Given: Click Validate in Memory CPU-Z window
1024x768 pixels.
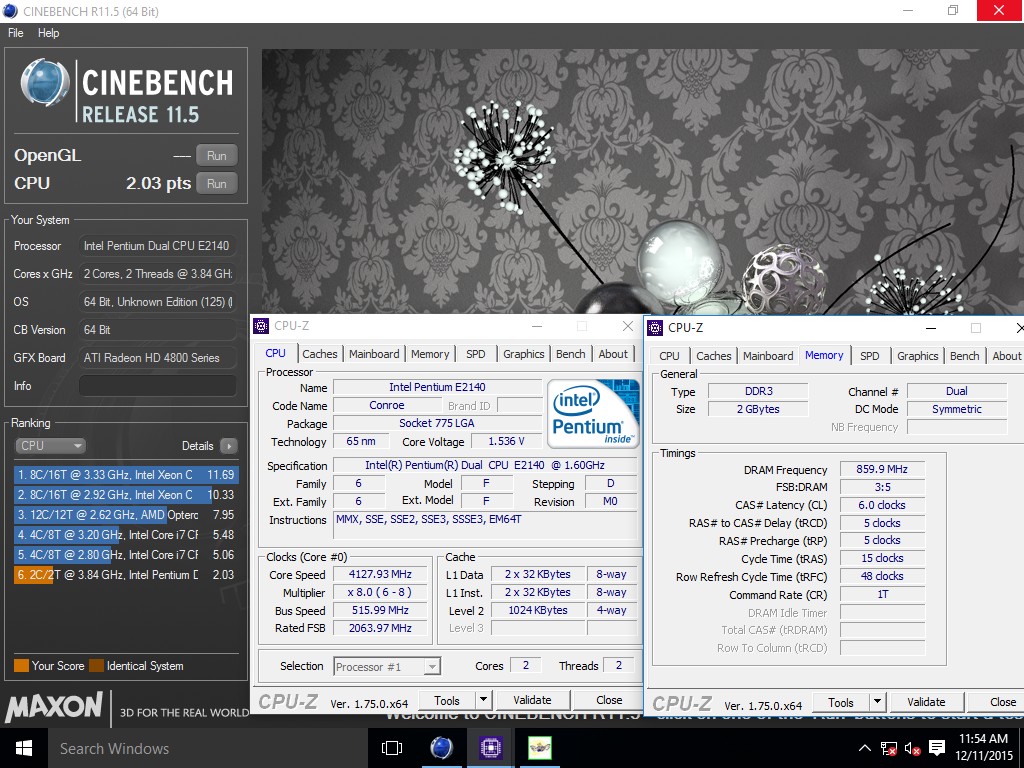Looking at the screenshot, I should pyautogui.click(x=926, y=702).
